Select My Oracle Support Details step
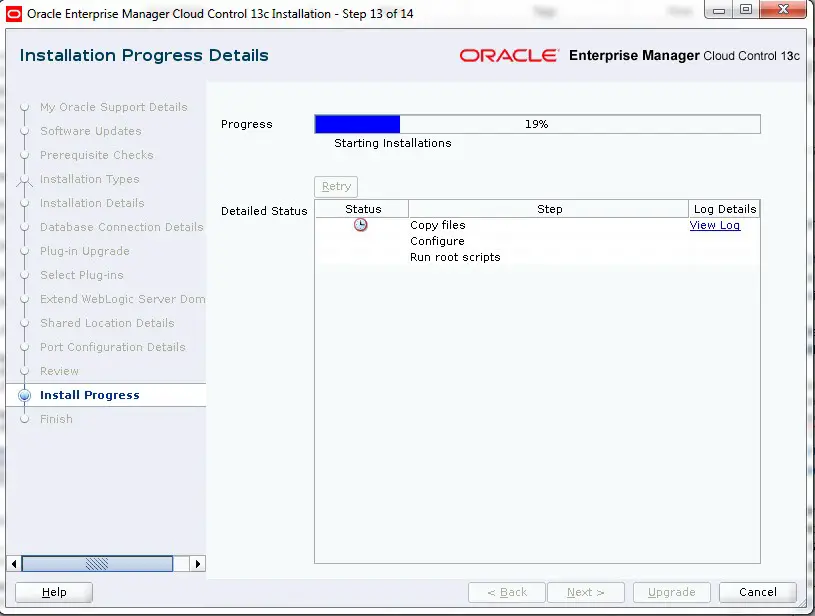815x616 pixels. tap(114, 107)
